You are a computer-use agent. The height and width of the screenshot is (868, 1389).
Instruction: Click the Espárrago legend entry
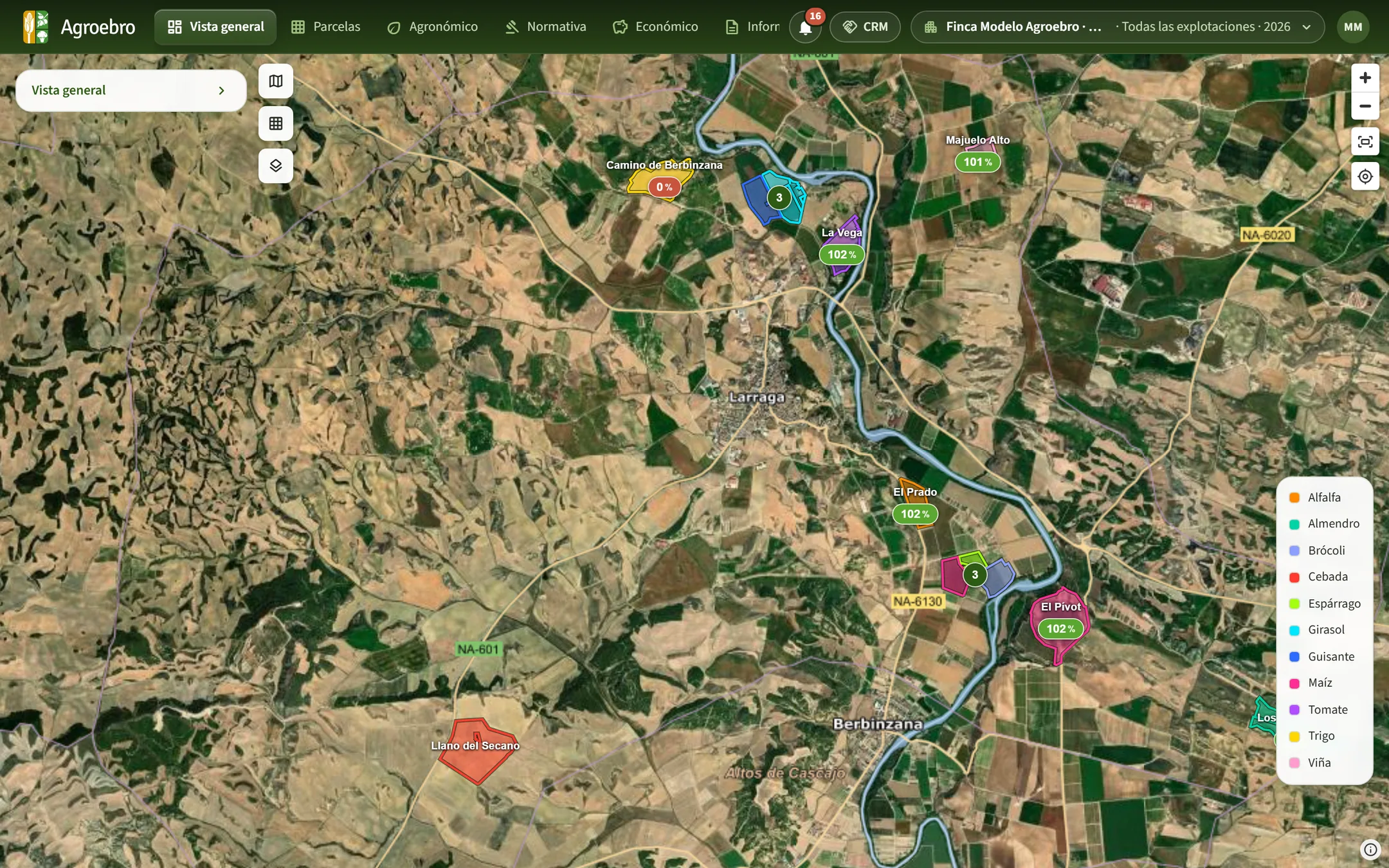coord(1325,604)
